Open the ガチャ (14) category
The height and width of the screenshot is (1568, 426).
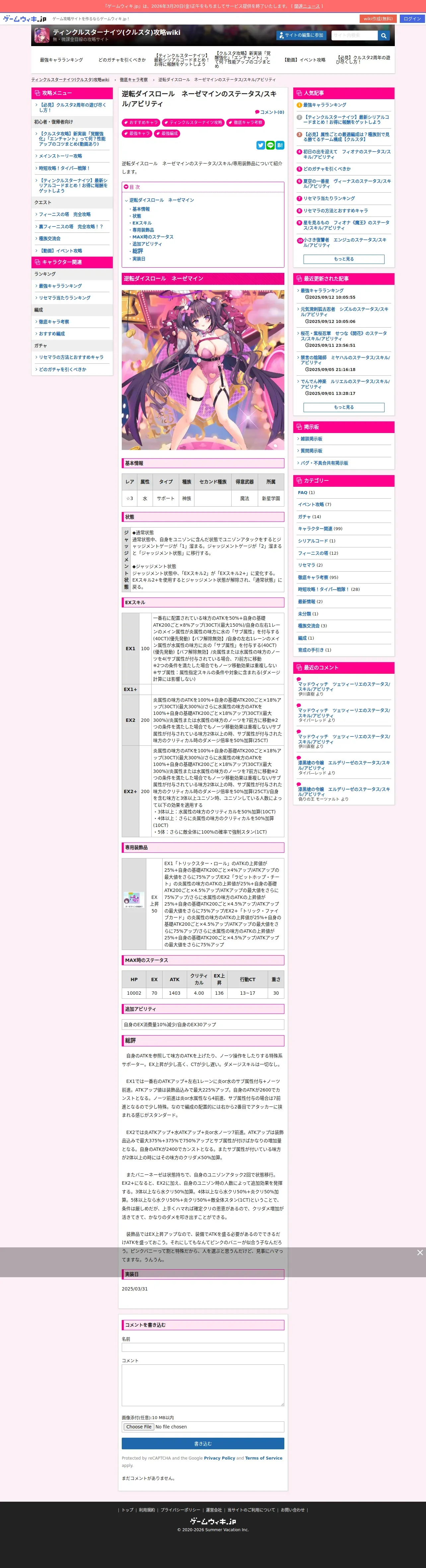point(309,517)
